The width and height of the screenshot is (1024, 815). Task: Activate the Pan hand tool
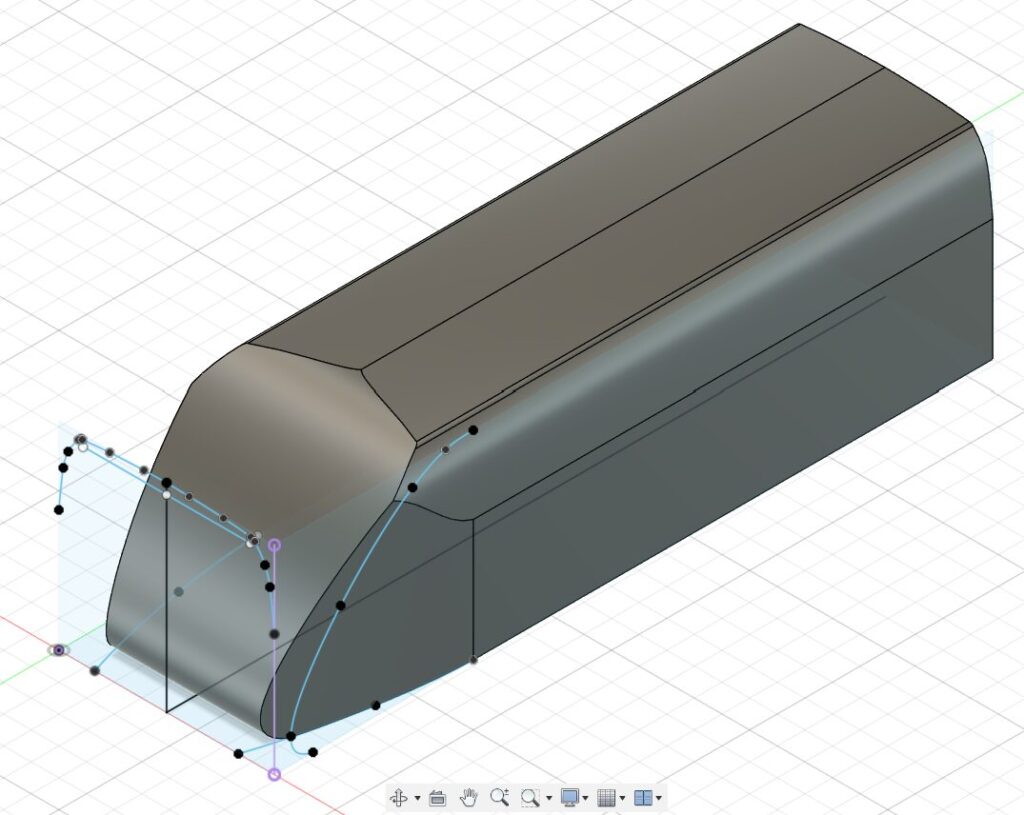[x=469, y=797]
